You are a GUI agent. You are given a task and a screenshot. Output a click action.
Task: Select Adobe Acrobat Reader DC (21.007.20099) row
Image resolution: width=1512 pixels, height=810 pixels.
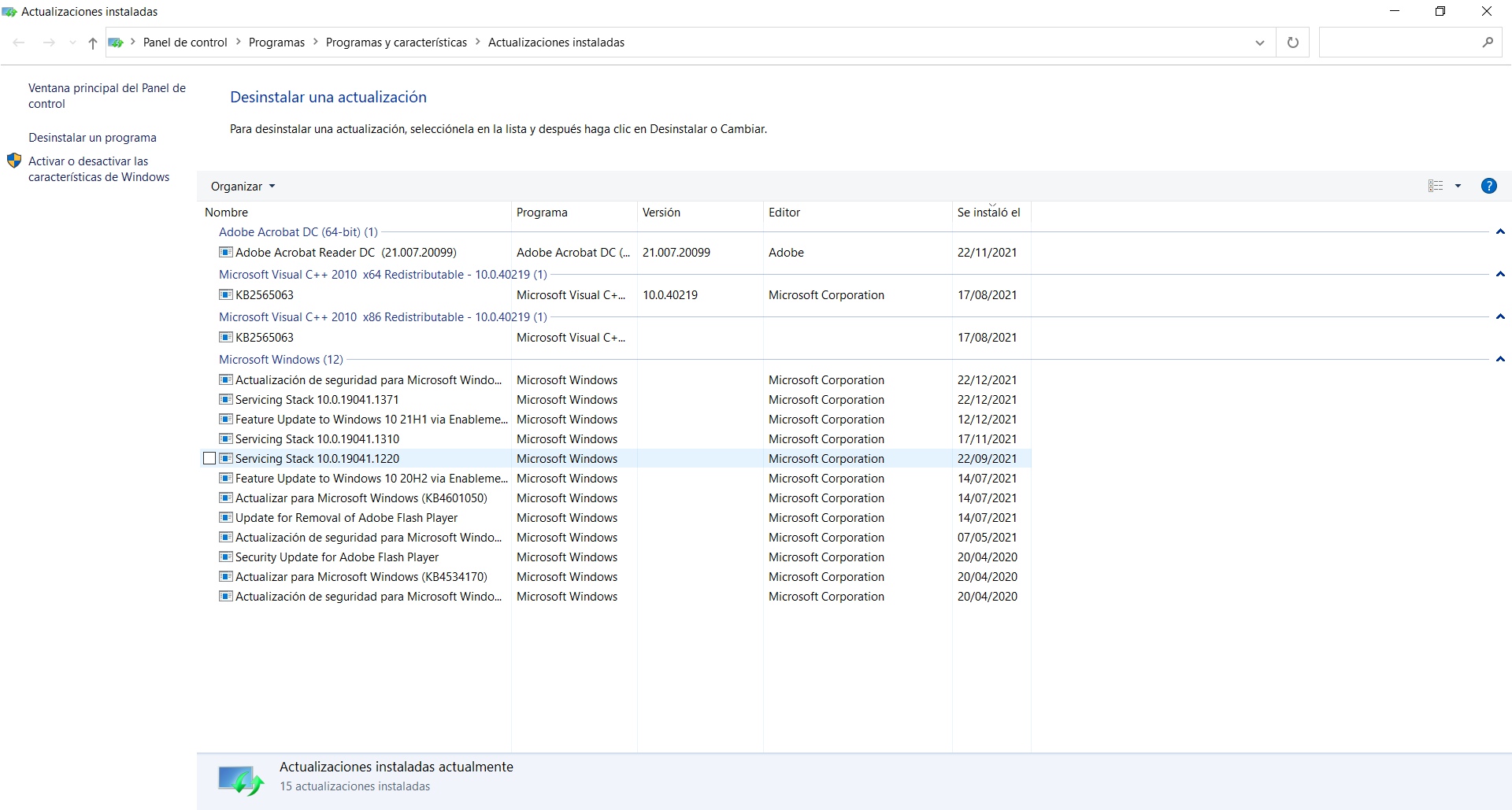(614, 253)
